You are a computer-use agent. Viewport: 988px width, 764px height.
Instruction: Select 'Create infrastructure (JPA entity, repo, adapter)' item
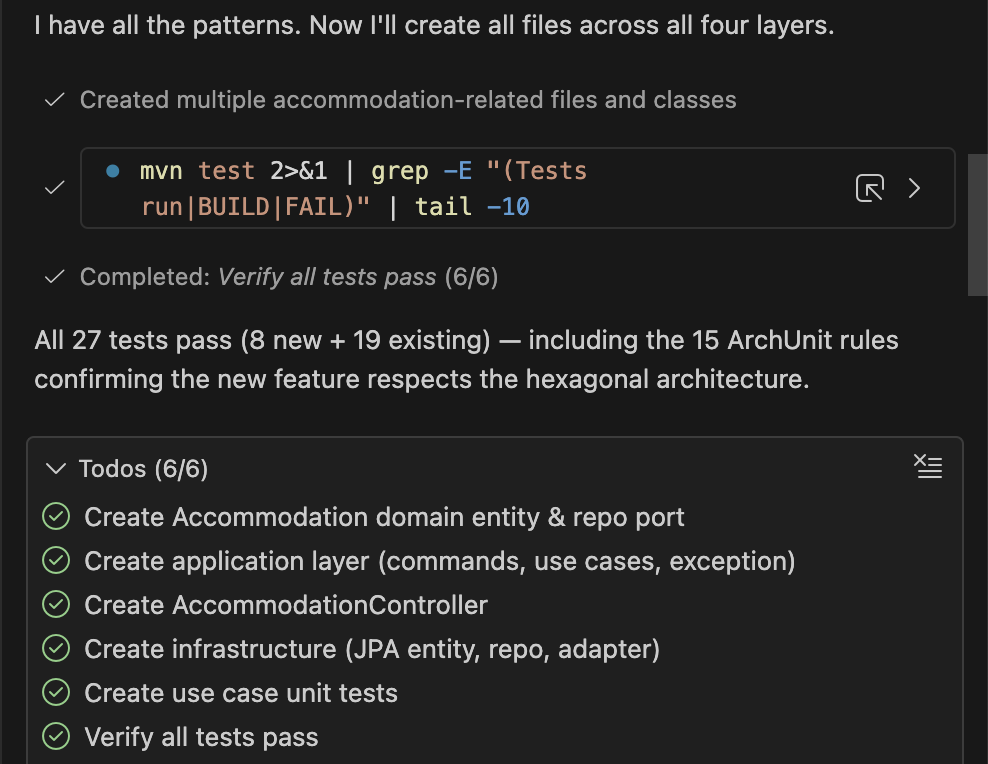(372, 649)
